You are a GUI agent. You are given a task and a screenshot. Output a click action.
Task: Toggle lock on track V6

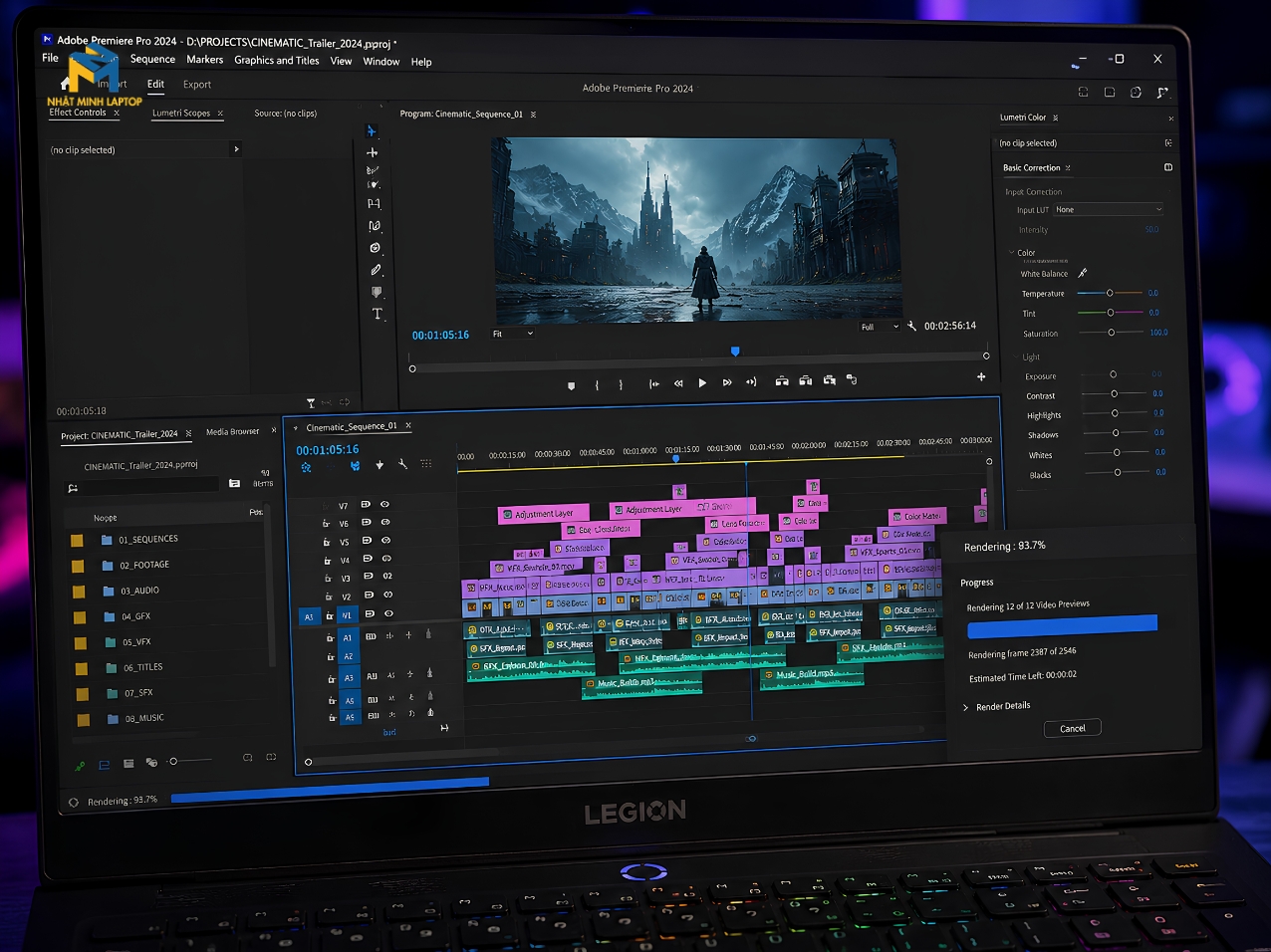pyautogui.click(x=326, y=524)
